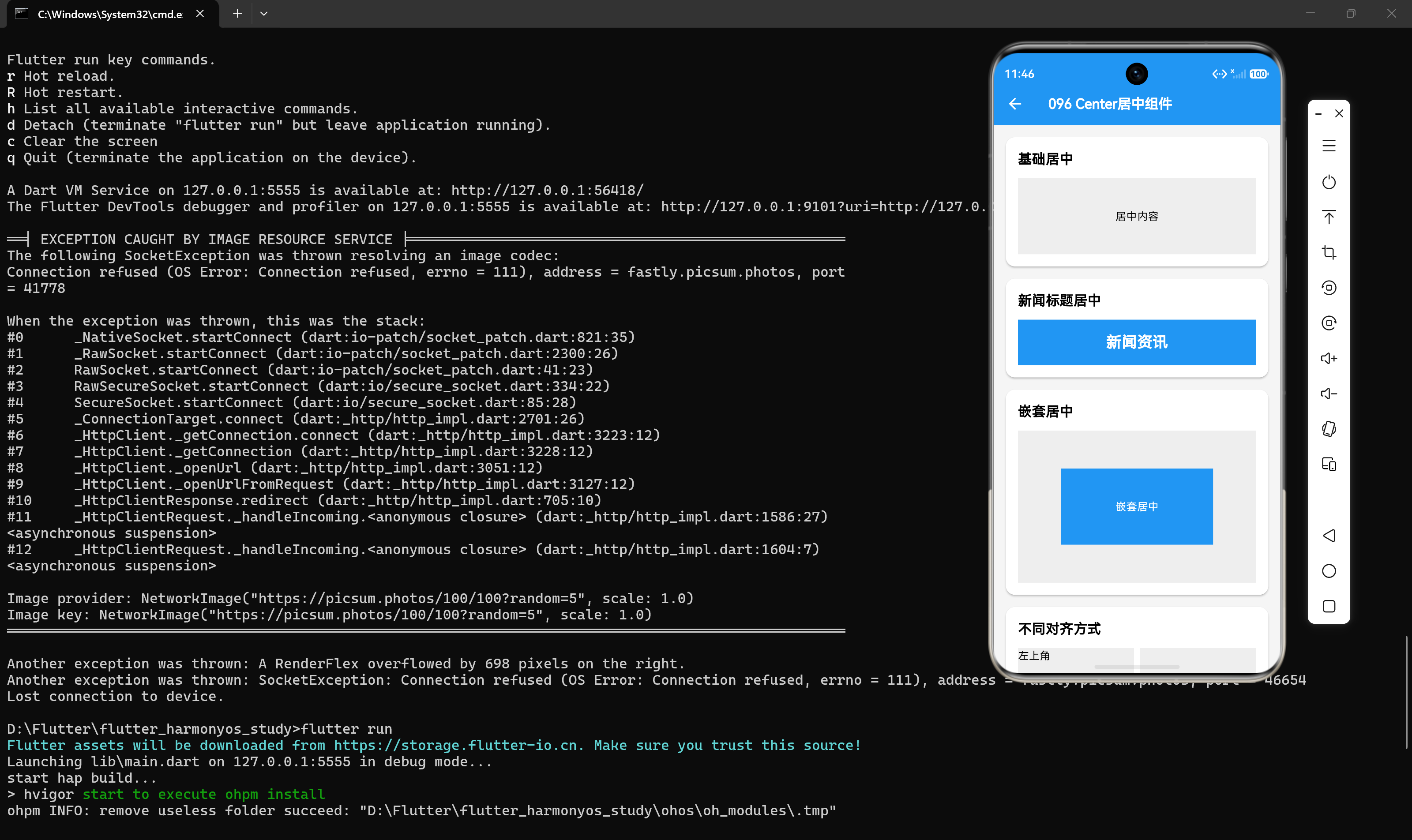Increase the emulator volume
This screenshot has width=1412, height=840.
pyautogui.click(x=1329, y=358)
